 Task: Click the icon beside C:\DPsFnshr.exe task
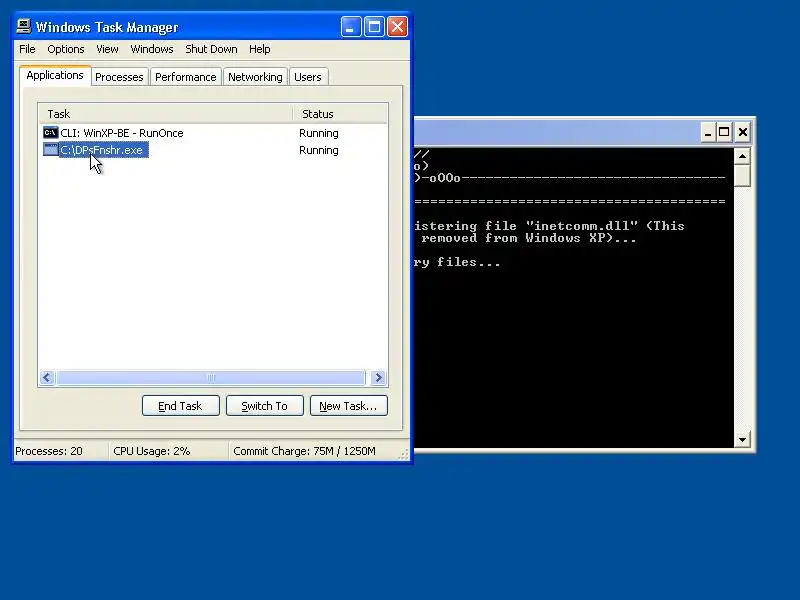coord(51,149)
